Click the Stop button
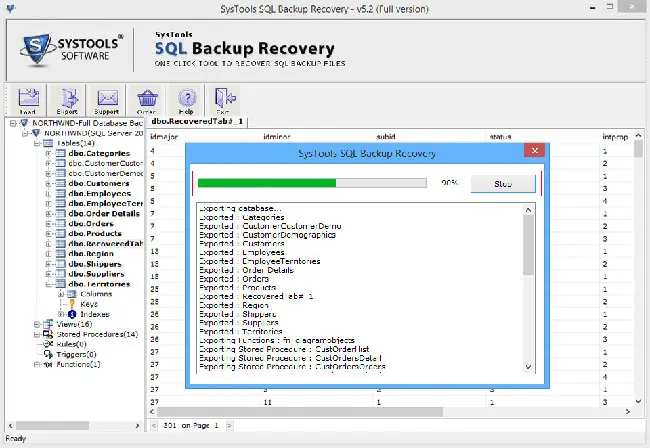Image resolution: width=650 pixels, height=448 pixels. [503, 184]
